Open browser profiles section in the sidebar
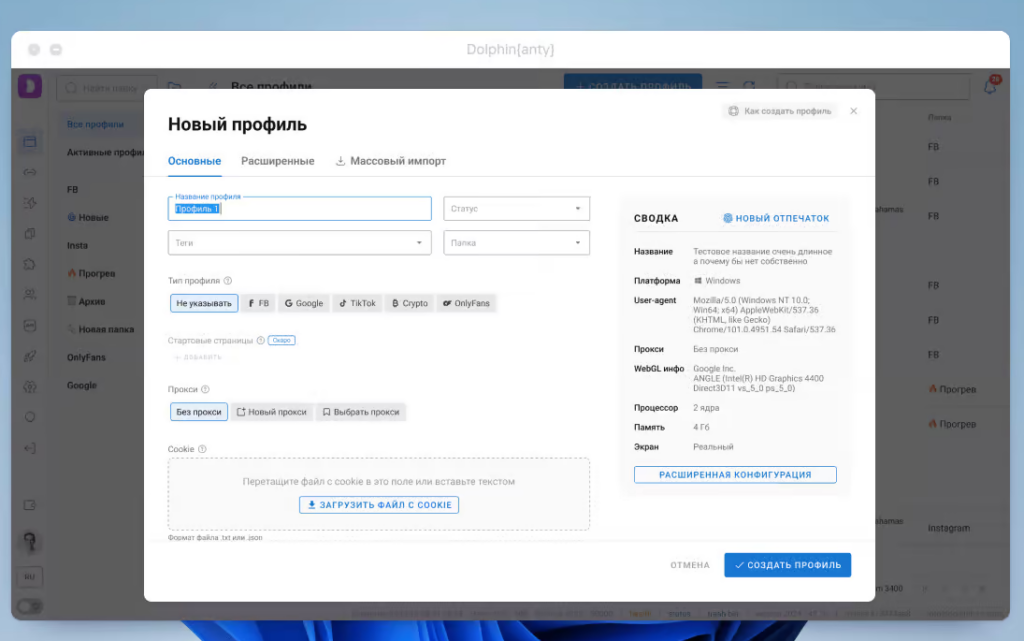 (x=29, y=142)
